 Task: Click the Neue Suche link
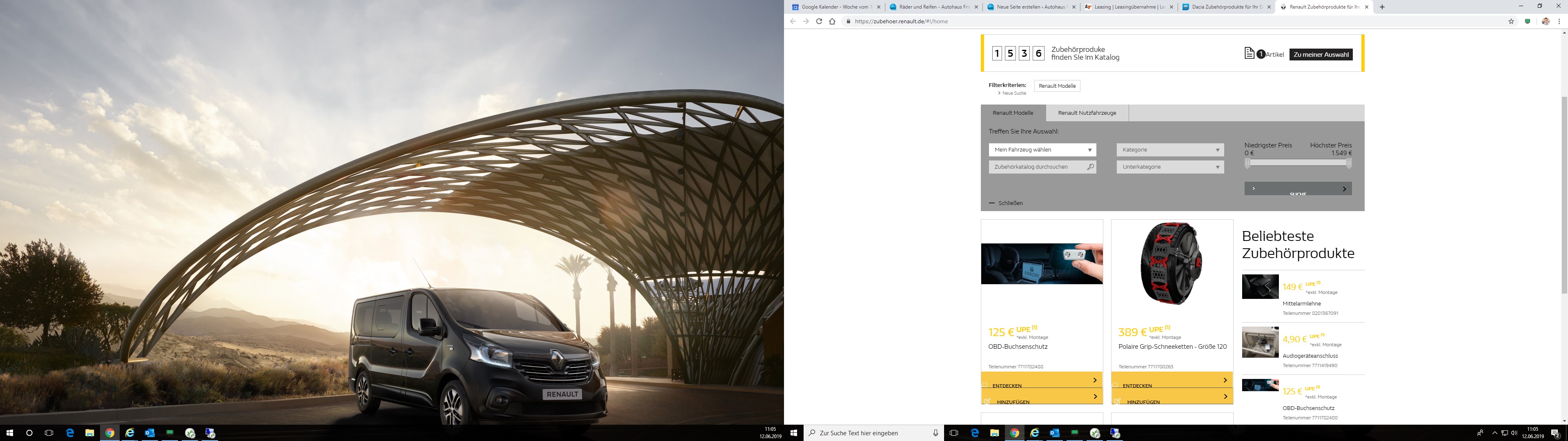[1012, 93]
